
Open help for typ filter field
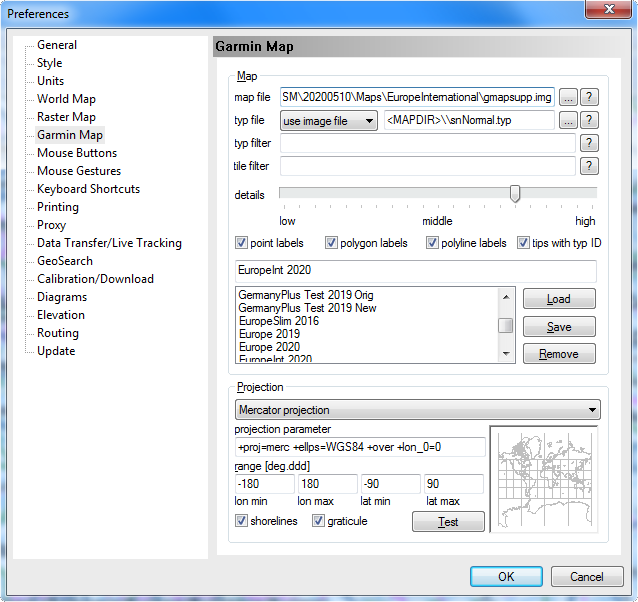tap(590, 143)
